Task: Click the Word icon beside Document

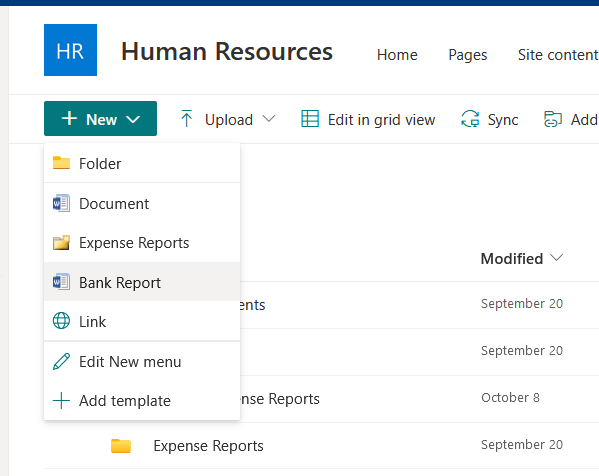Action: 61,203
